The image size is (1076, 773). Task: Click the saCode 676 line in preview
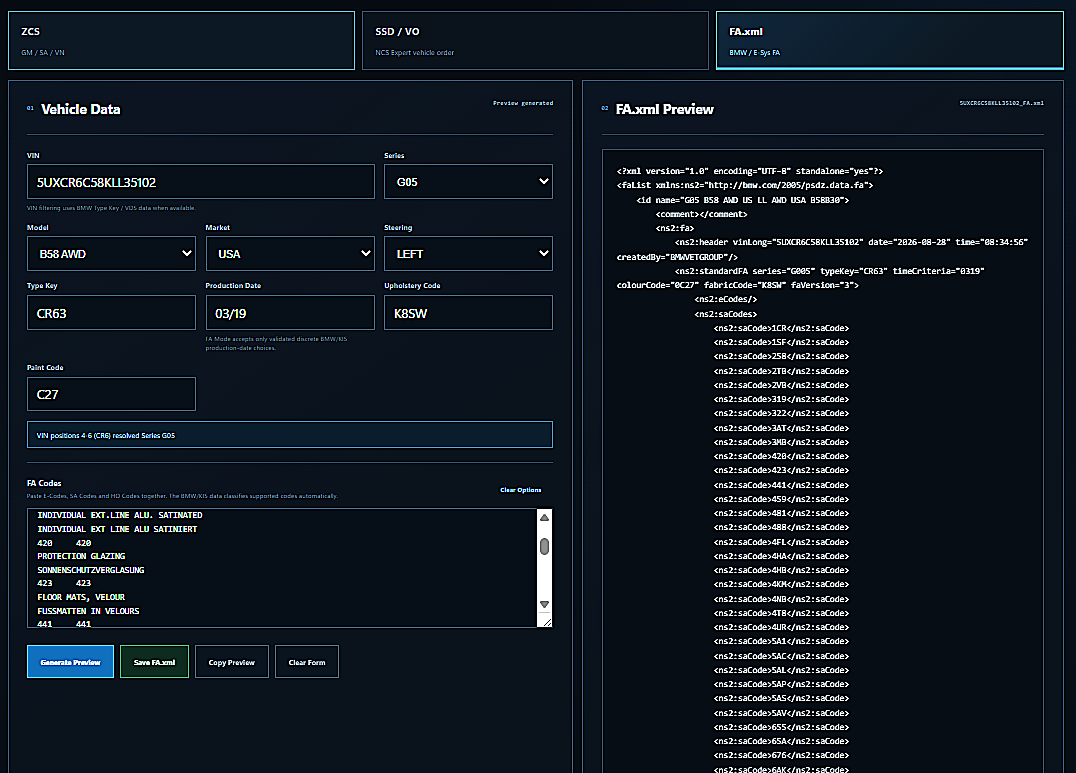click(781, 755)
